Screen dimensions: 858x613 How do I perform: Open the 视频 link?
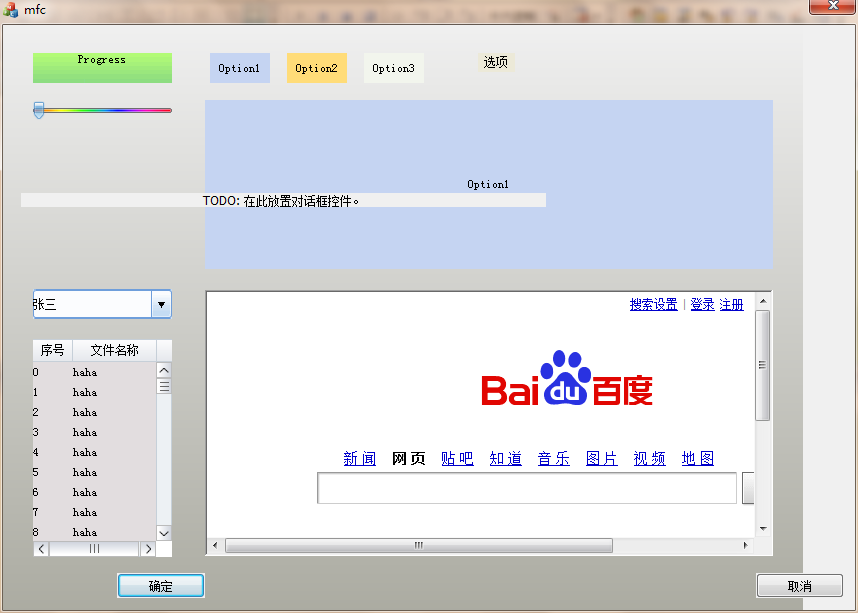[x=650, y=458]
